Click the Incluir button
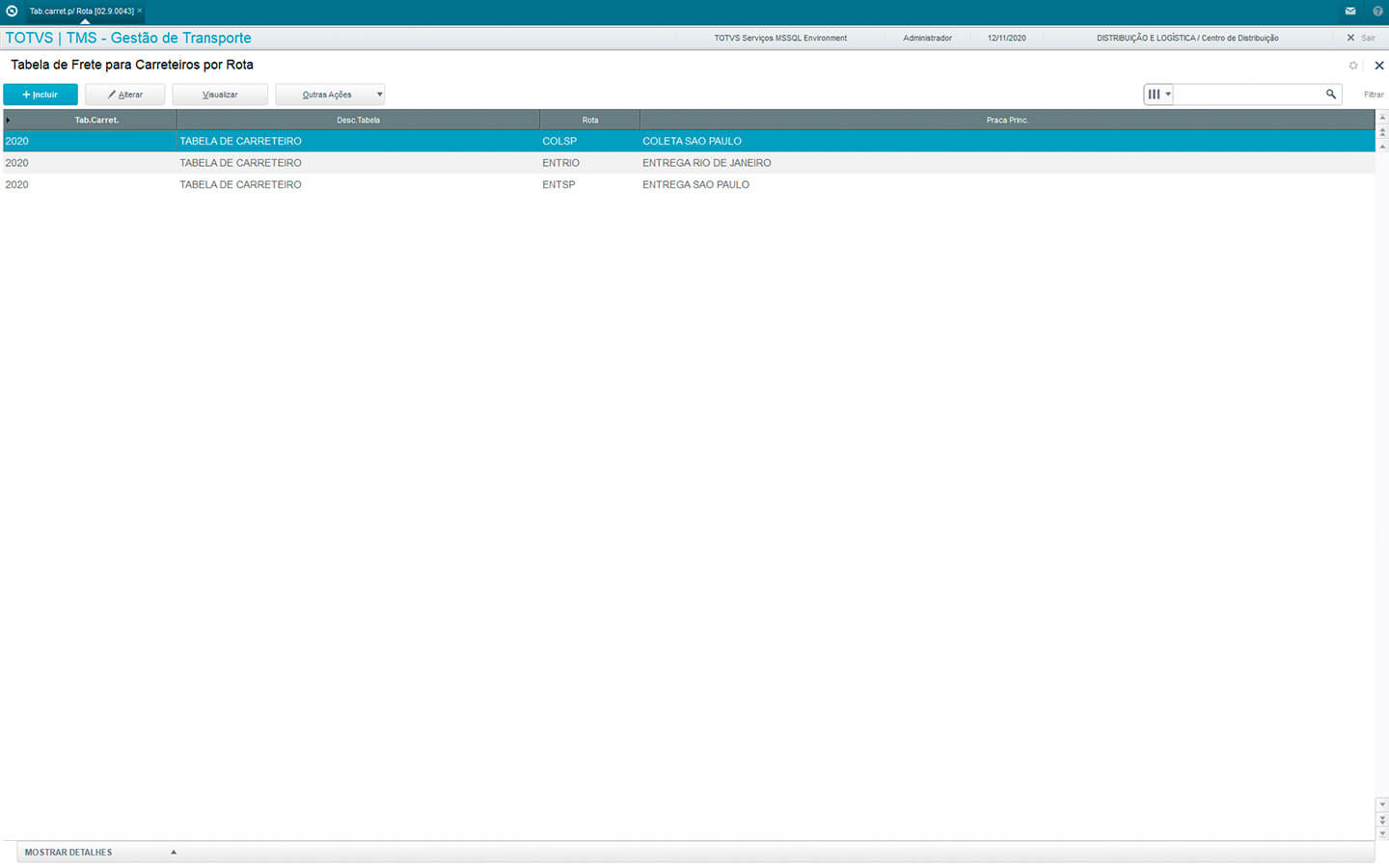 coord(41,95)
